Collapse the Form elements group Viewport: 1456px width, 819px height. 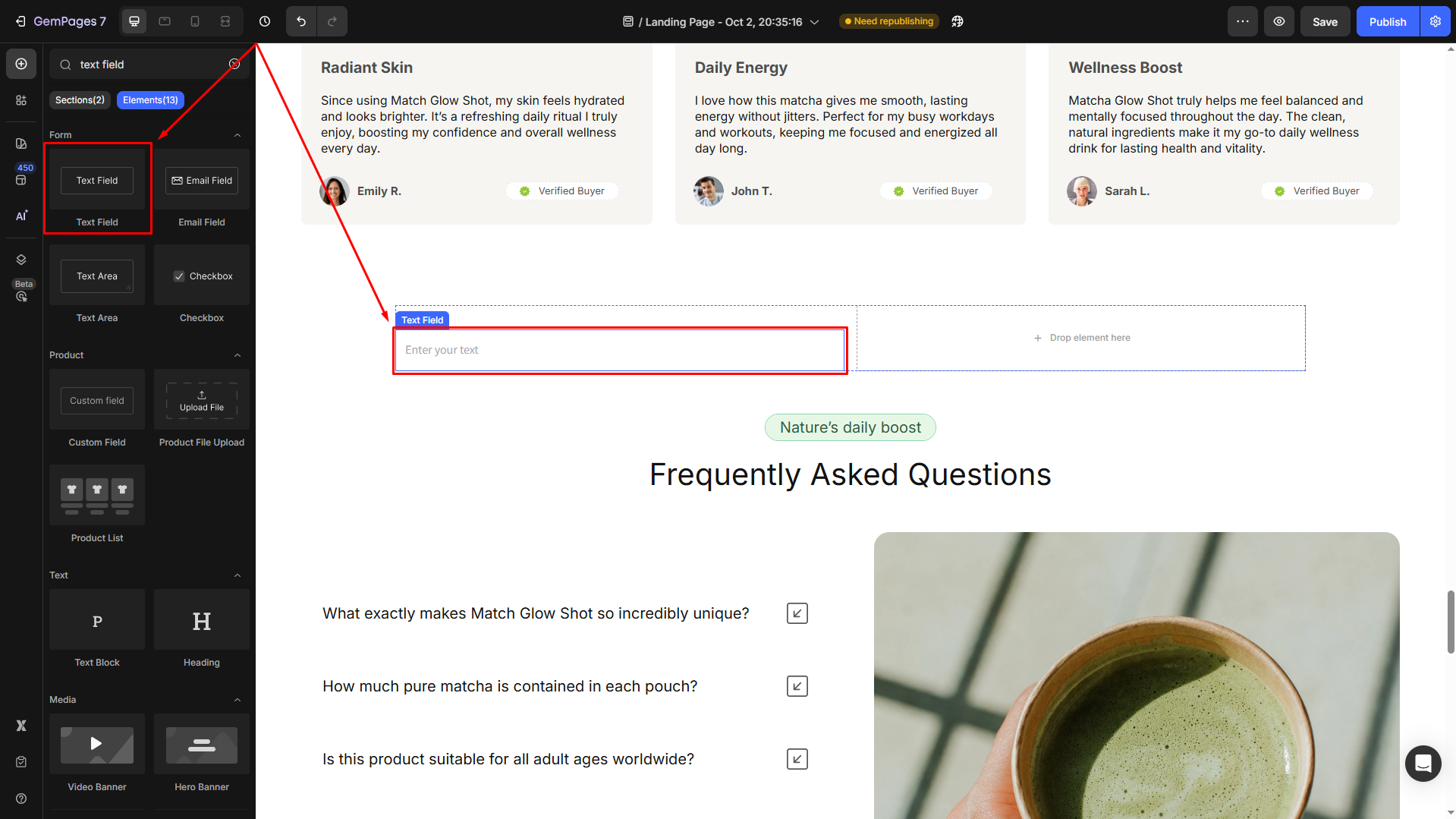tap(237, 135)
